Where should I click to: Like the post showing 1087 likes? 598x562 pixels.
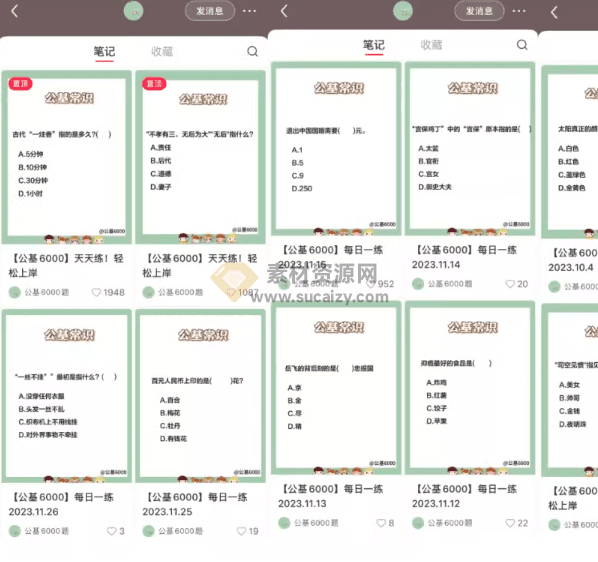[230, 292]
